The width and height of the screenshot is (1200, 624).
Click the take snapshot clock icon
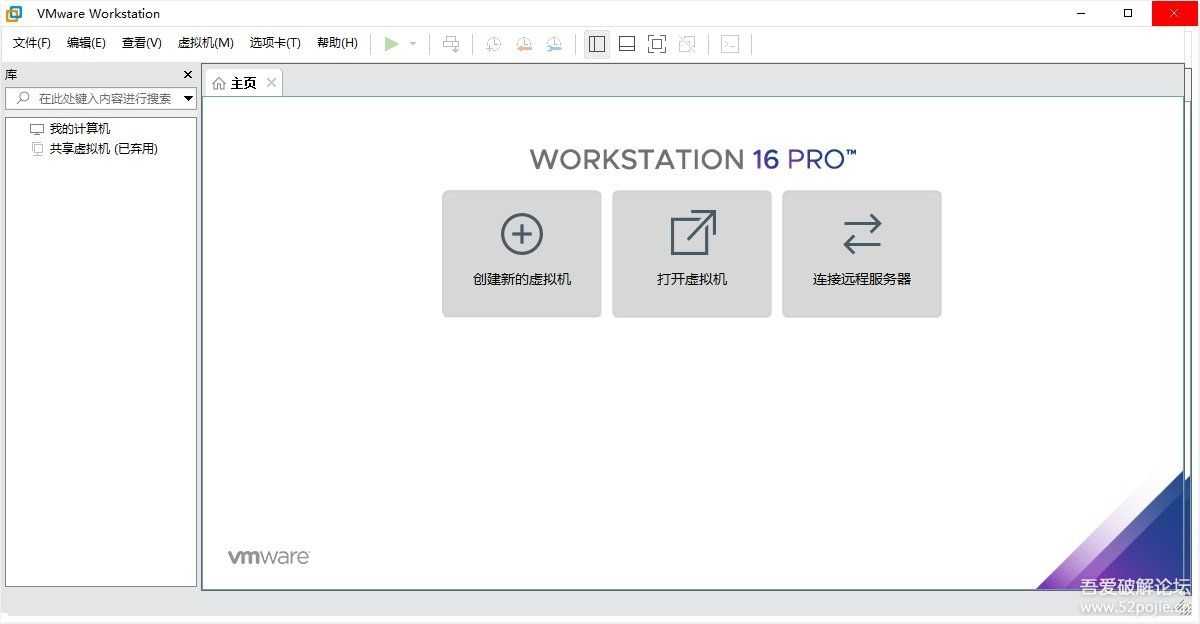click(x=493, y=44)
